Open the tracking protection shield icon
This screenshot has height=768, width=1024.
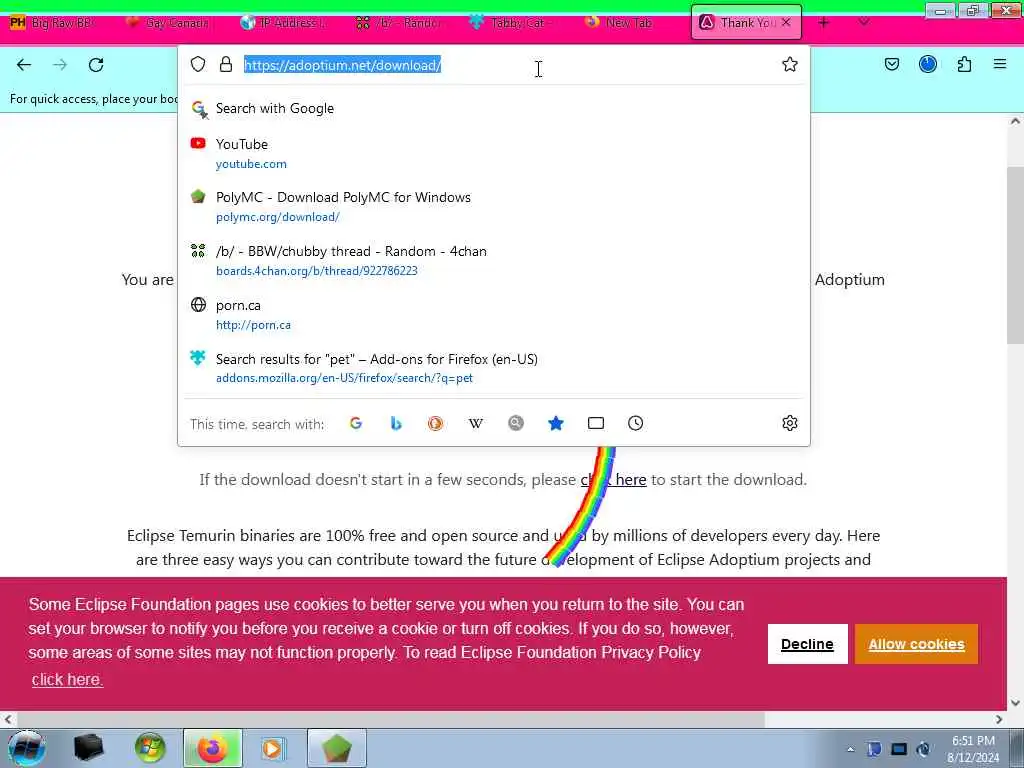pyautogui.click(x=198, y=64)
